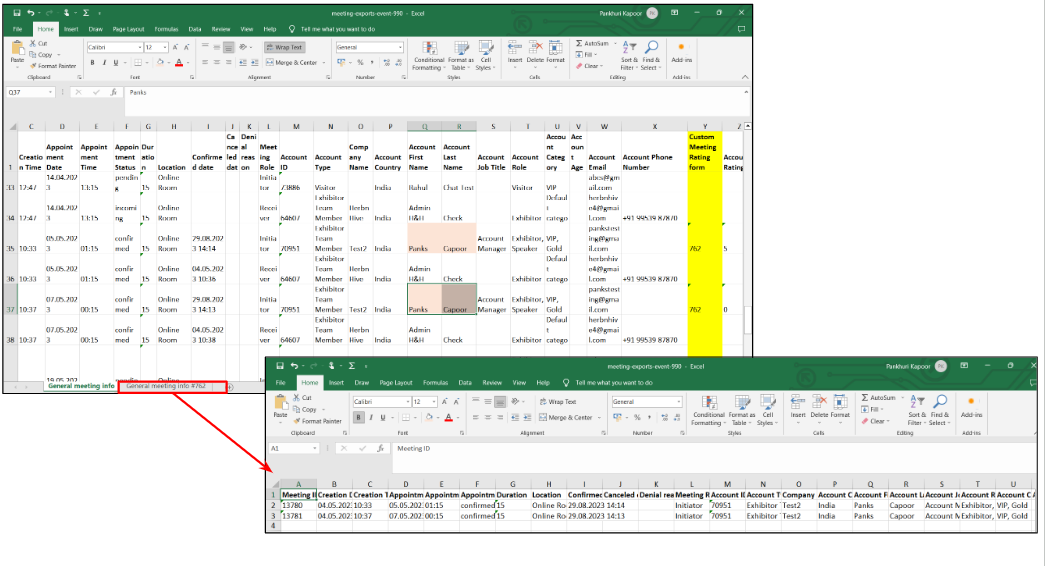Open General number format dropdown, upper window
Screen dimensions: 1045x566
(x=400, y=47)
